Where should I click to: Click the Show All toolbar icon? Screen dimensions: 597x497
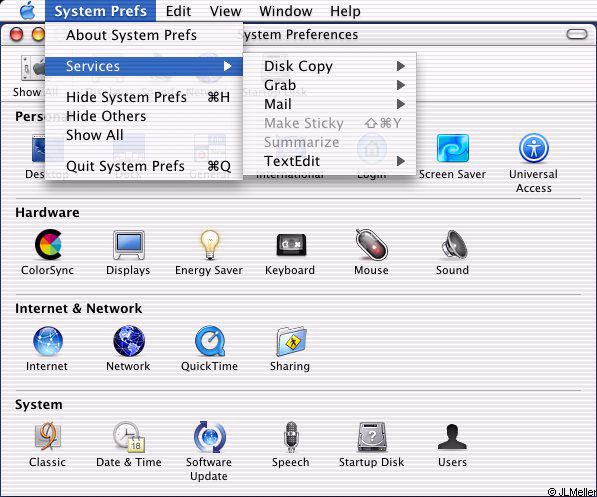point(33,69)
